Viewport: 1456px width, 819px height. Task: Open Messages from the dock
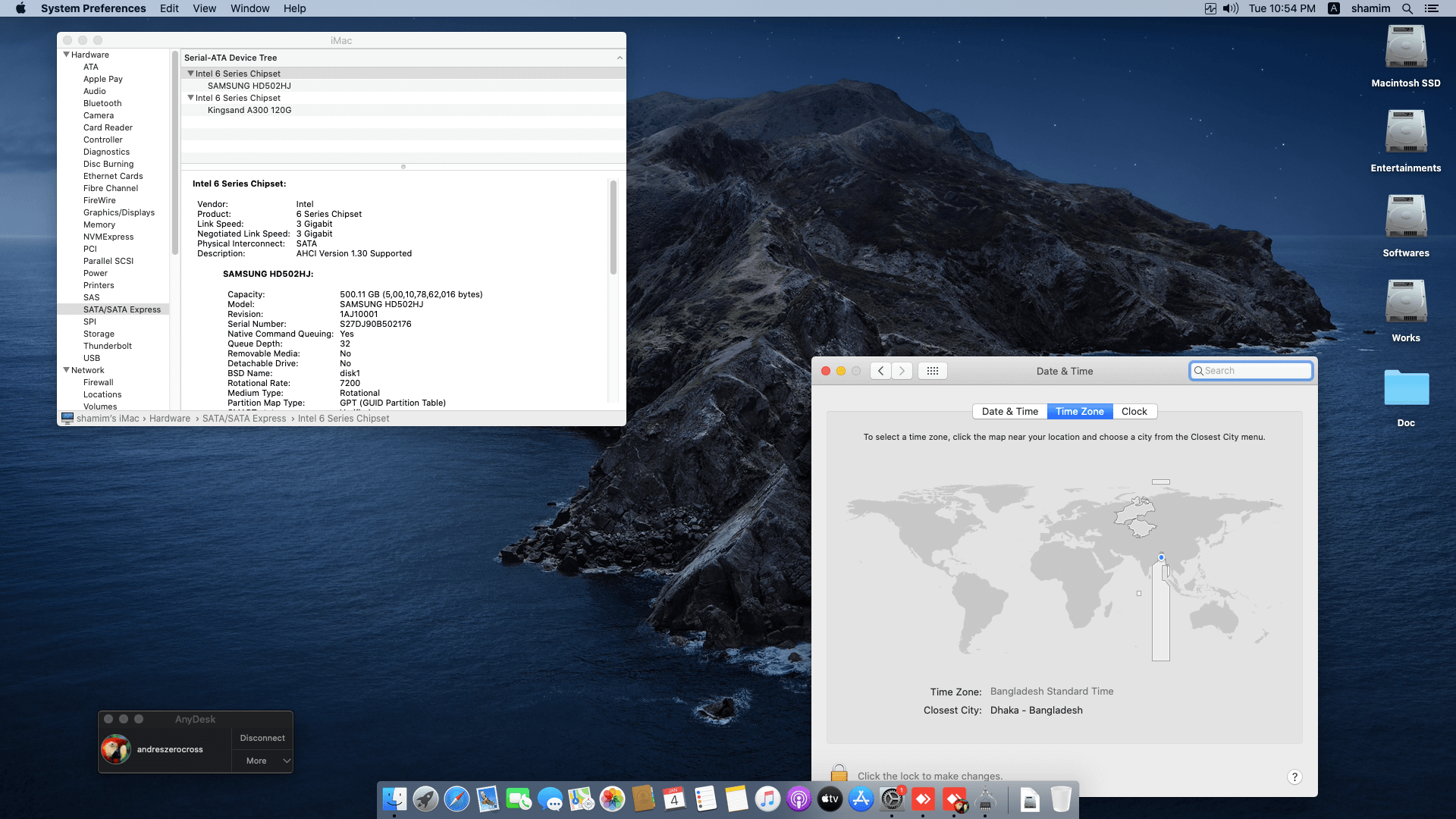click(x=550, y=799)
